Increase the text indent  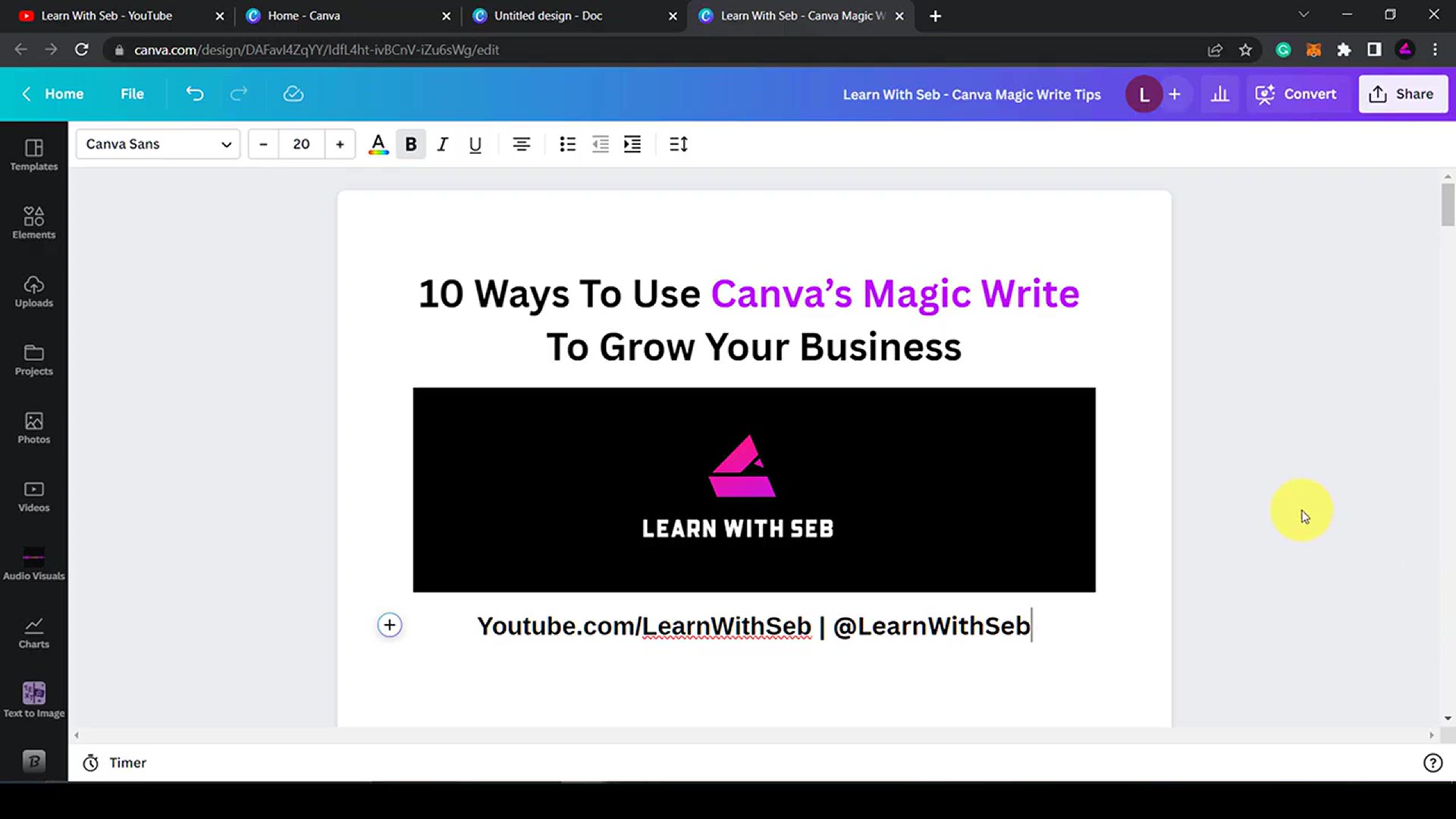pyautogui.click(x=632, y=144)
